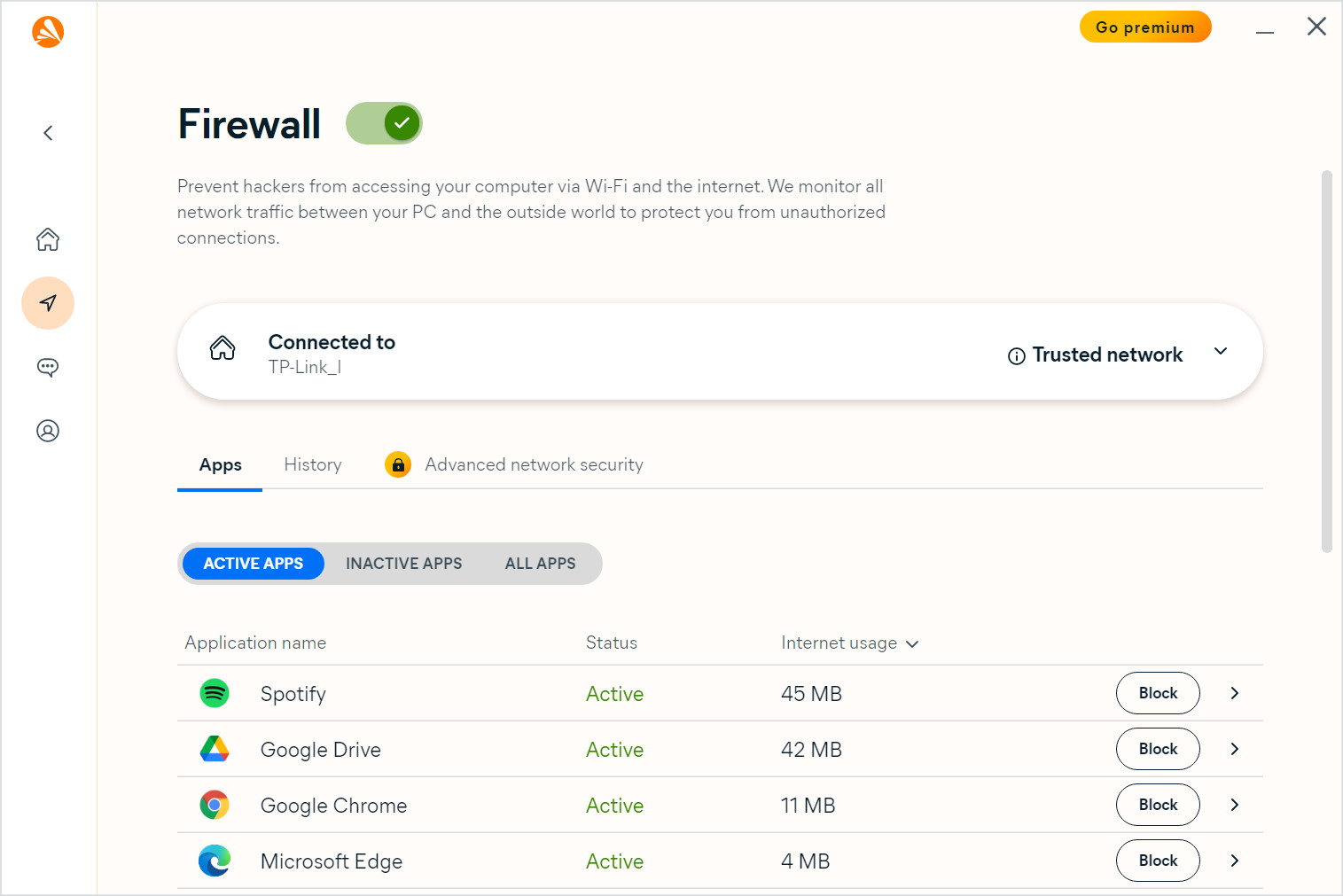This screenshot has height=896, width=1343.
Task: Click the Trusted network info icon
Action: click(x=1016, y=356)
